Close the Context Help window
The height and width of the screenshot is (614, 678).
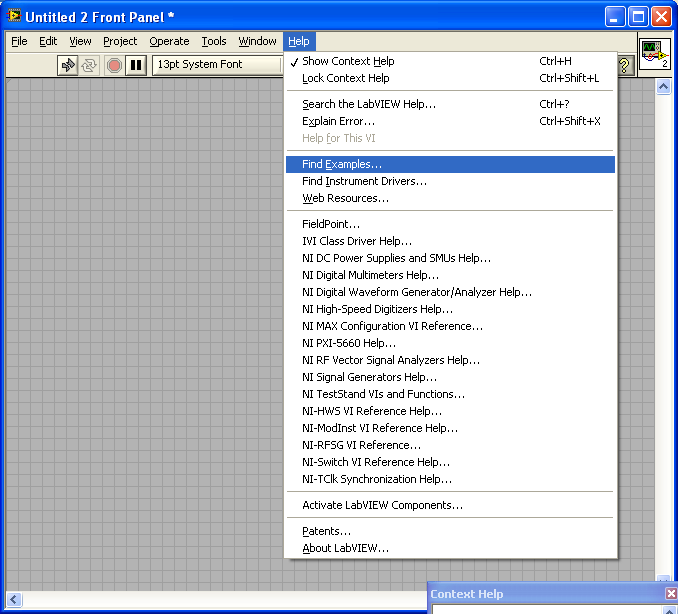point(671,593)
